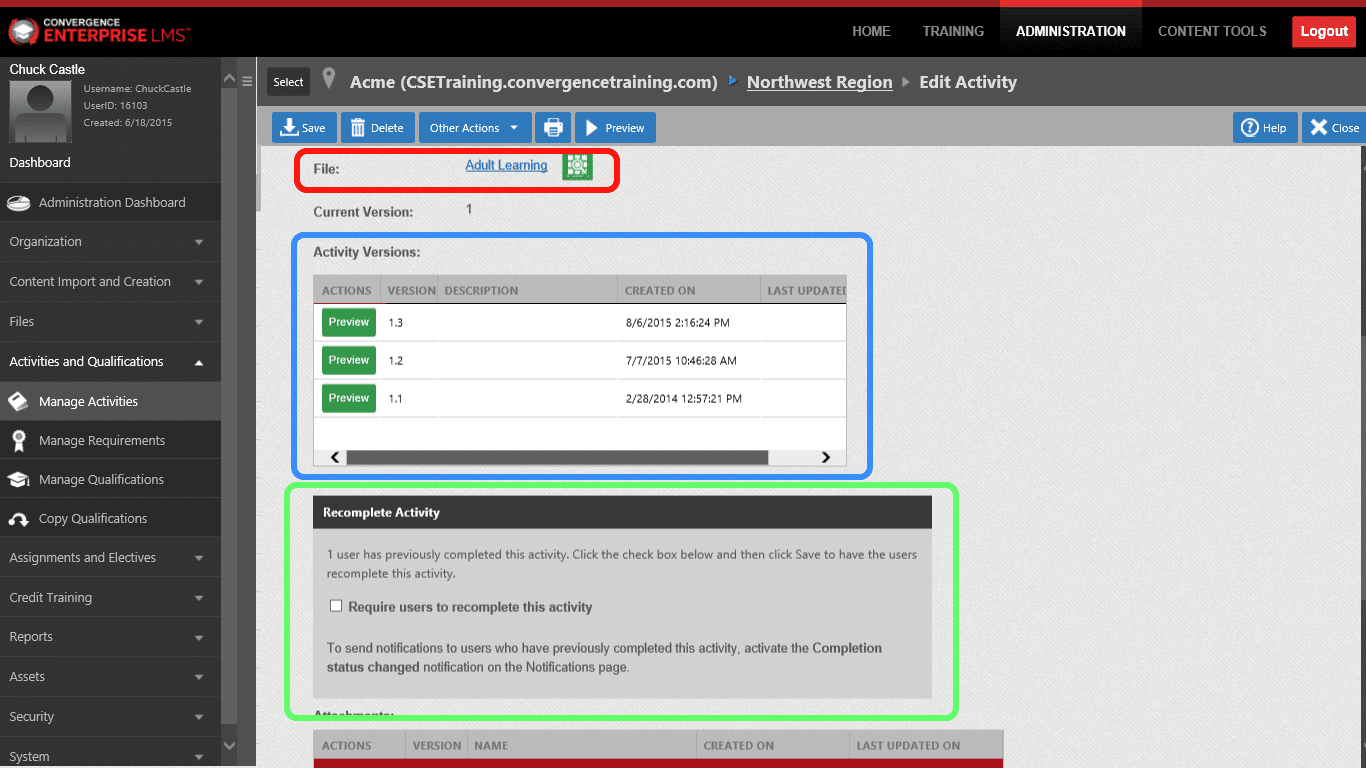The image size is (1366, 768).
Task: Open Manage Qualifications in sidebar
Action: tap(101, 479)
